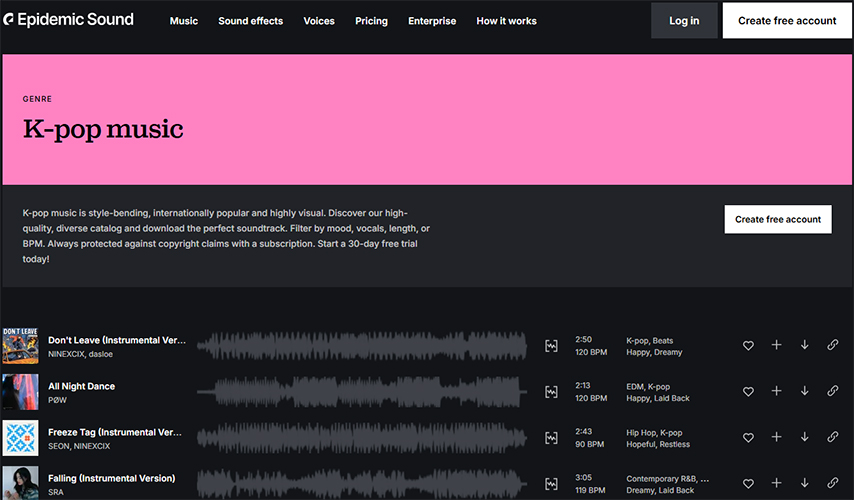
Task: Click the Hip Hop genre tag
Action: (642, 432)
